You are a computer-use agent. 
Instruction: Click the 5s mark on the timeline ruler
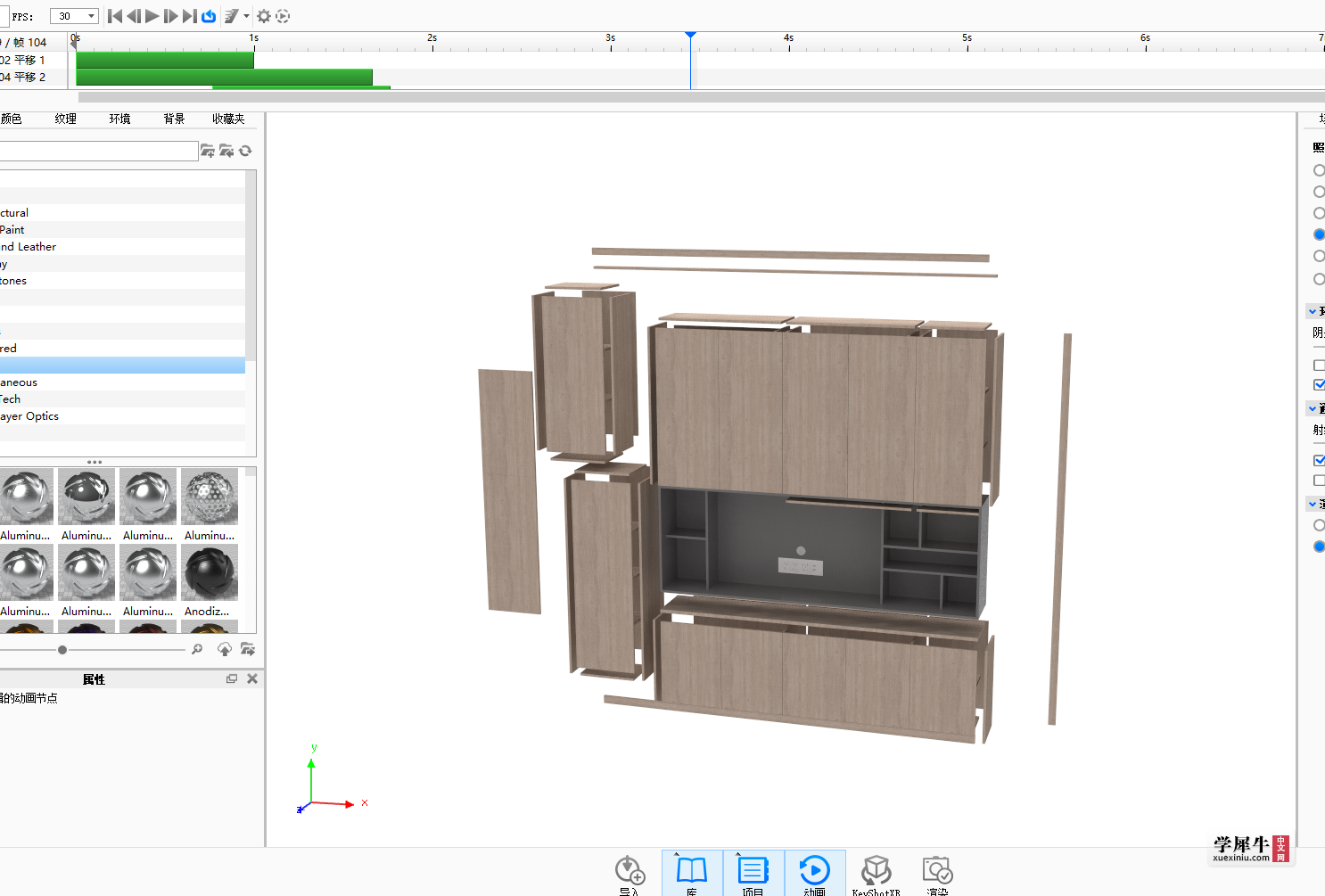click(967, 39)
